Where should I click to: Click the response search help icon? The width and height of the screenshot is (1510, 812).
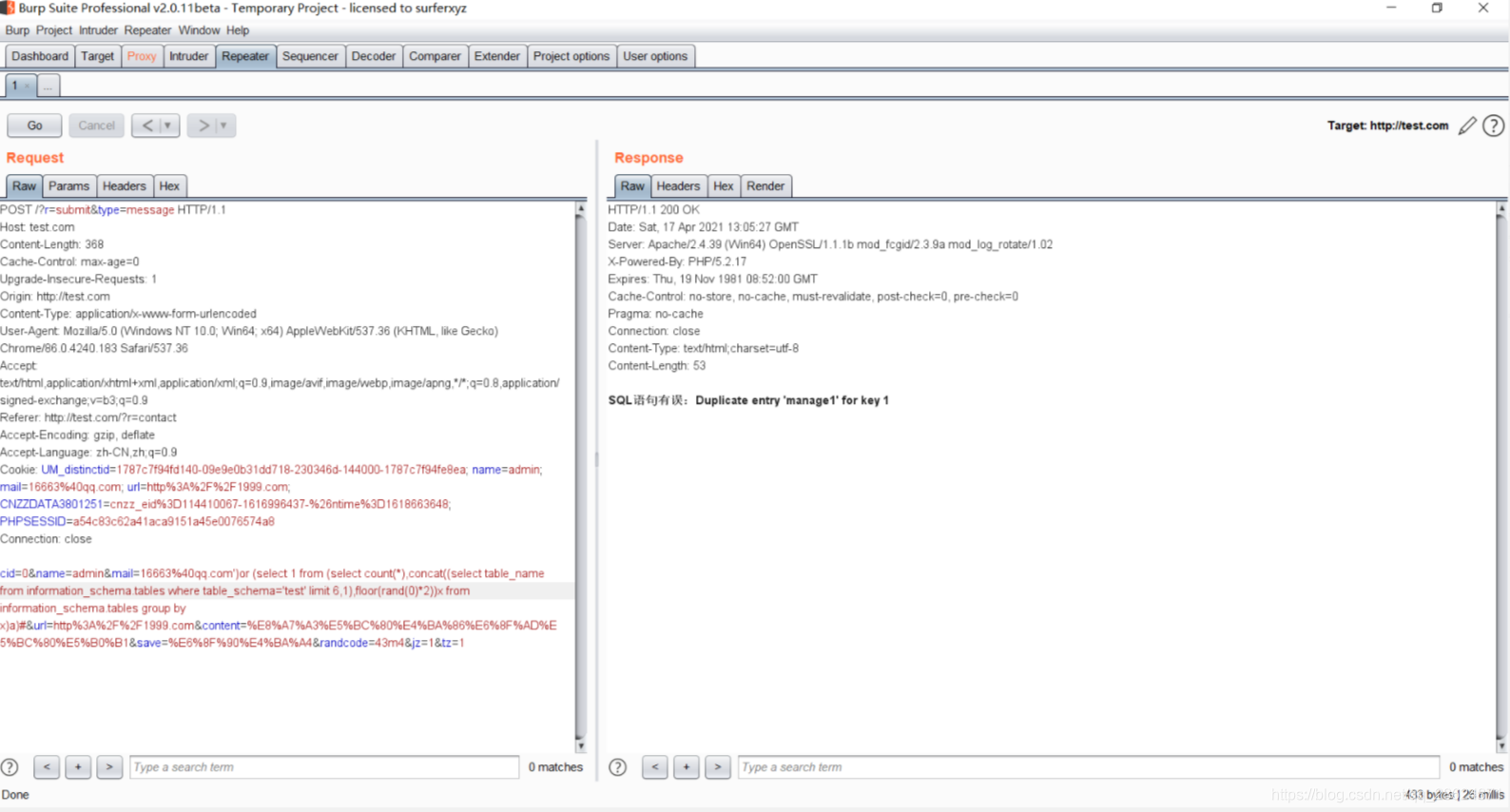[618, 767]
